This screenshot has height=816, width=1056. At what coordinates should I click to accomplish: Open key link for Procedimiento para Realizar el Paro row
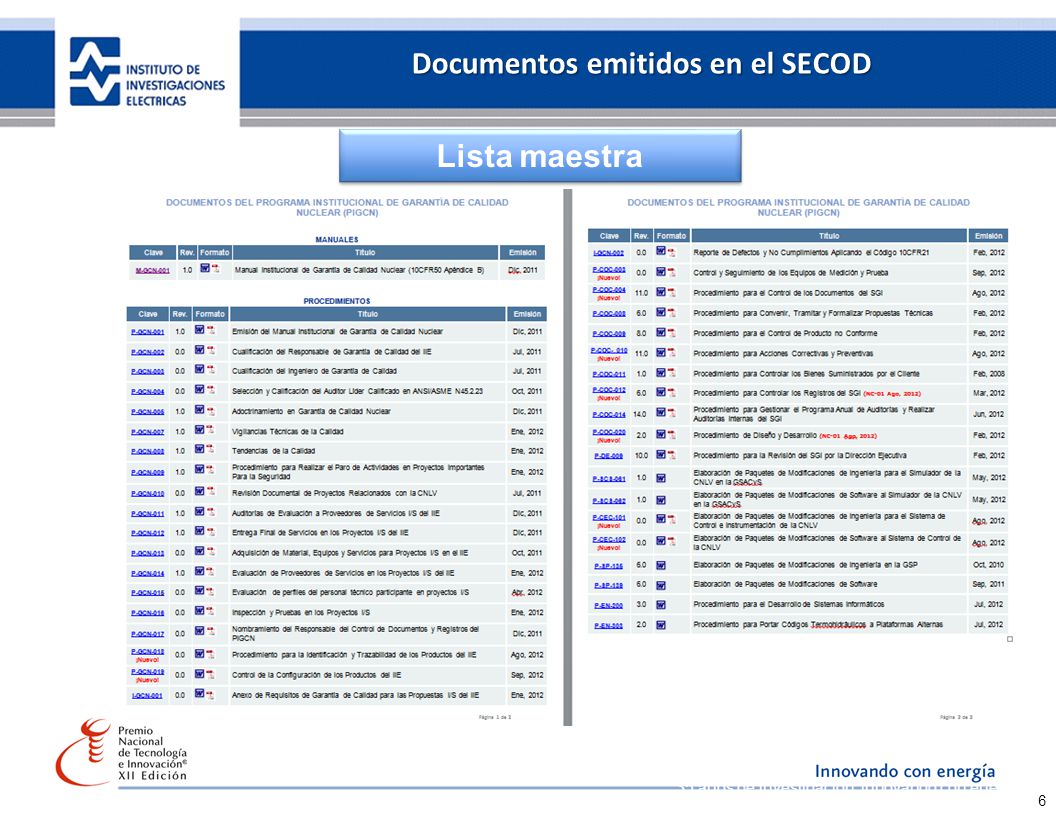[x=147, y=473]
